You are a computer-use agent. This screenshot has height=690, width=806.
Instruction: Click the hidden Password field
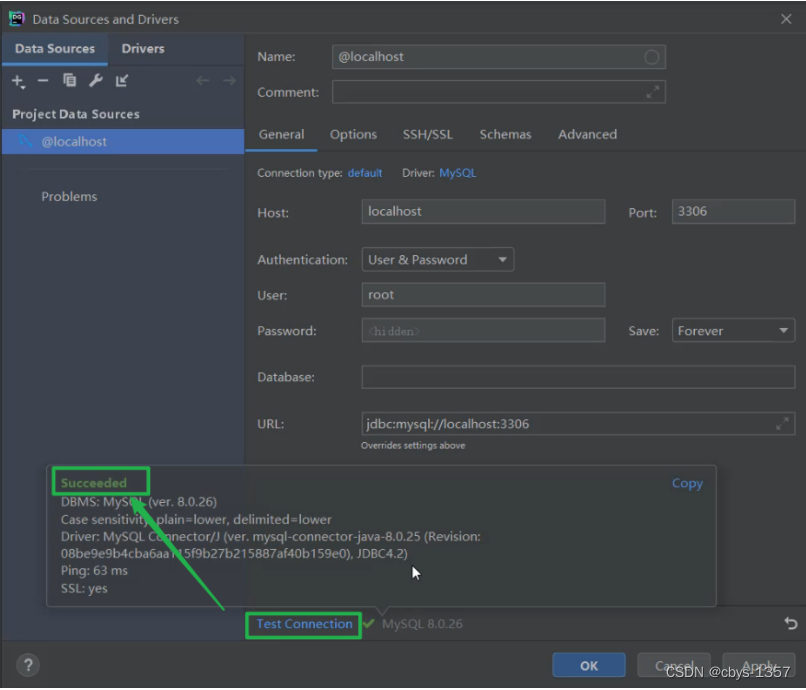click(483, 331)
